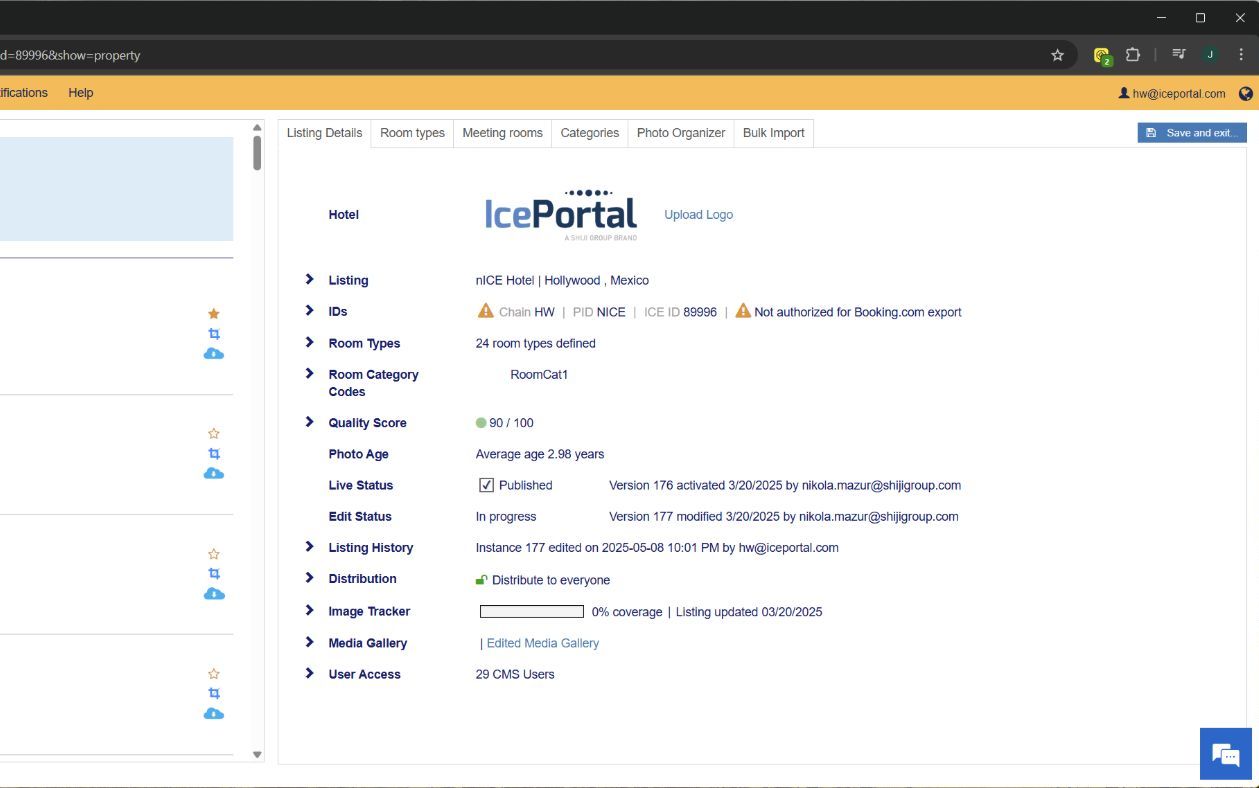Image resolution: width=1259 pixels, height=788 pixels.
Task: Expand the Room Types section
Action: click(x=309, y=342)
